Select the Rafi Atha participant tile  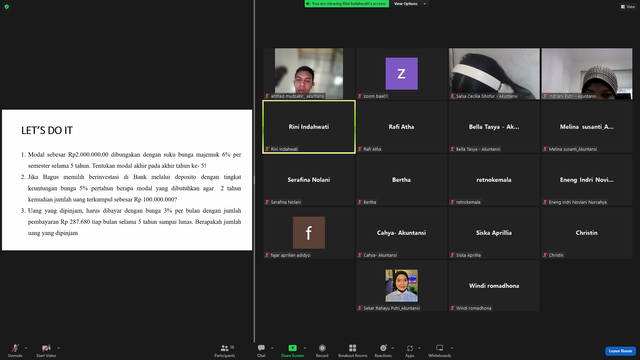pos(402,127)
